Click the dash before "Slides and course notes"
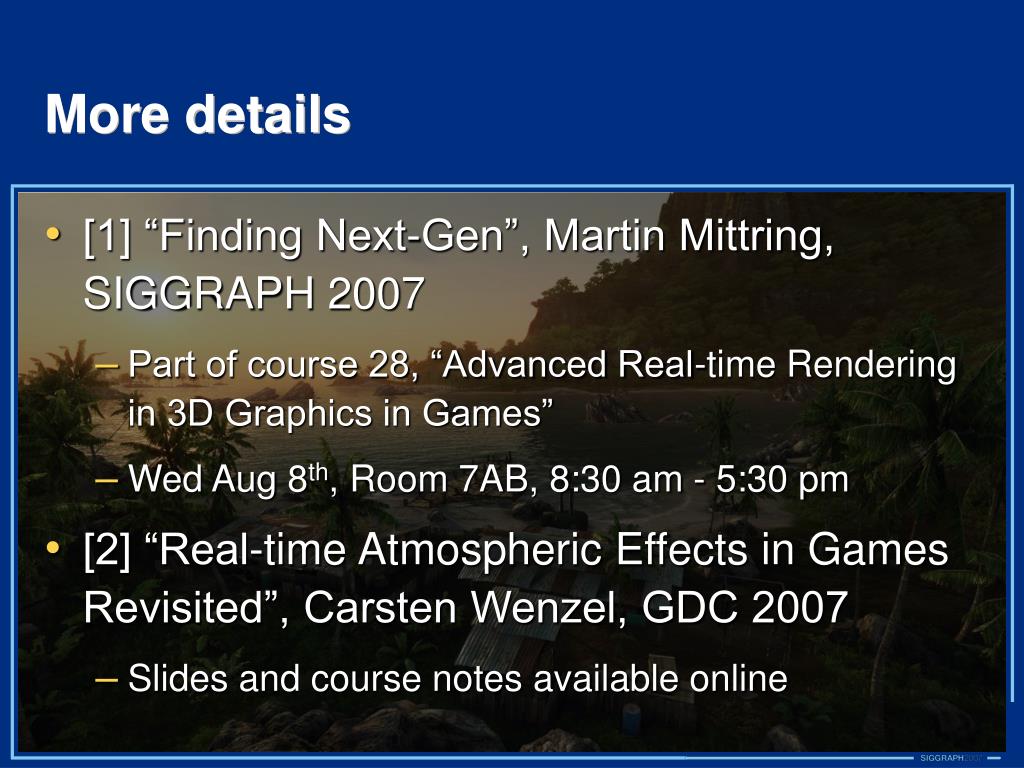The width and height of the screenshot is (1024, 768). point(106,679)
